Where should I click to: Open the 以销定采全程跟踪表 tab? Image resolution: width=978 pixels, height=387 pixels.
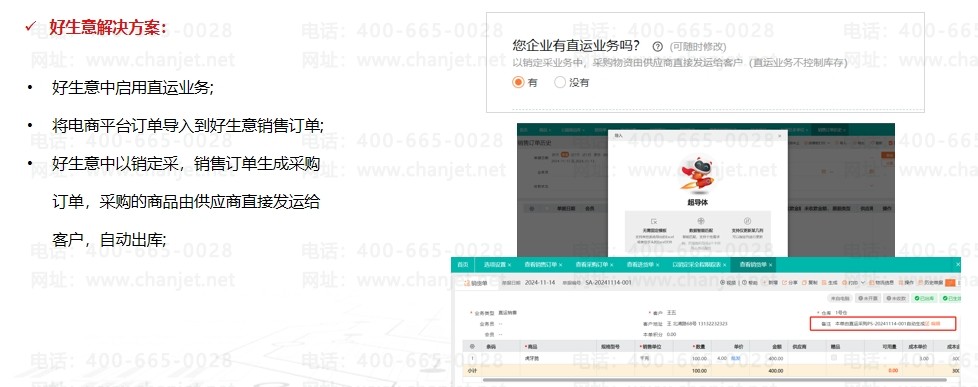(697, 265)
